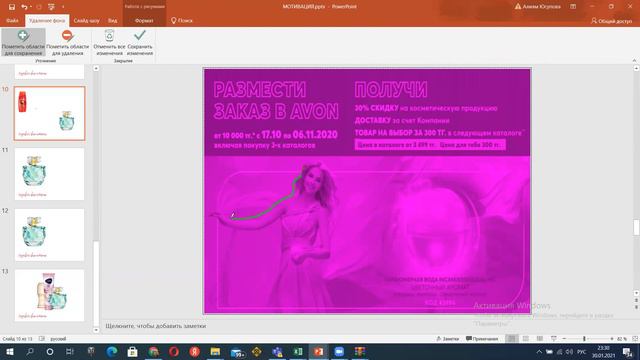Open zoom dialog via percentage value
The height and width of the screenshot is (360, 640).
click(x=622, y=339)
